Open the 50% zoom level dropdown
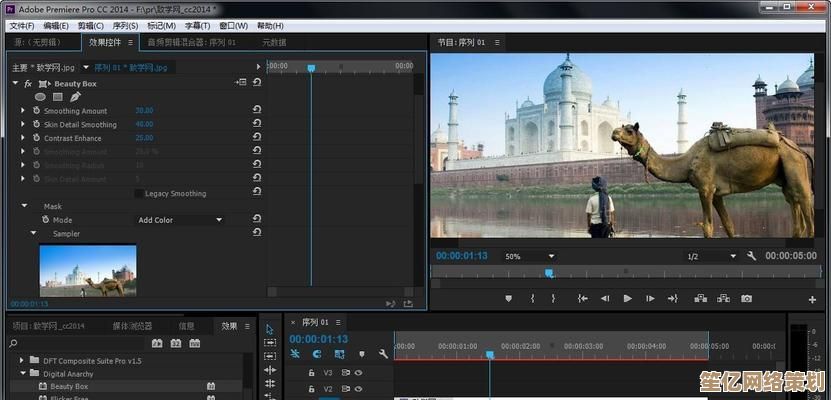The image size is (831, 400). pyautogui.click(x=529, y=256)
